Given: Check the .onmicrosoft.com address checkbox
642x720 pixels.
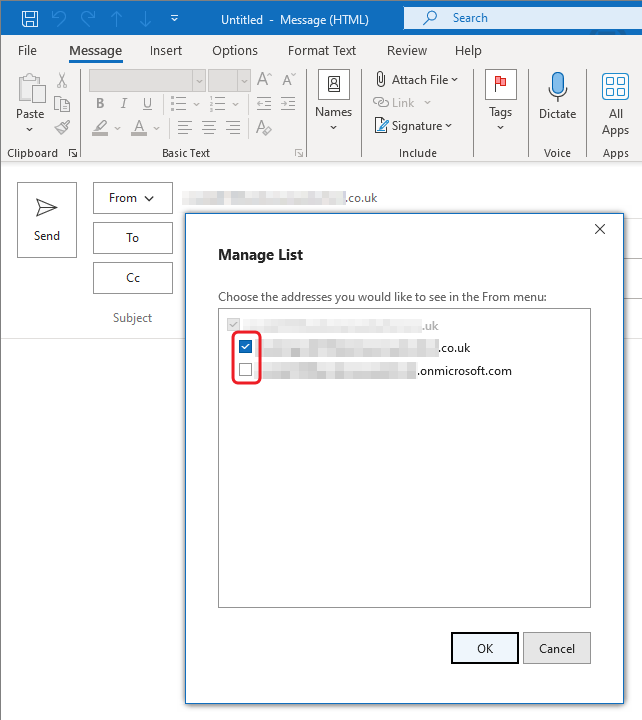Looking at the screenshot, I should coord(246,369).
